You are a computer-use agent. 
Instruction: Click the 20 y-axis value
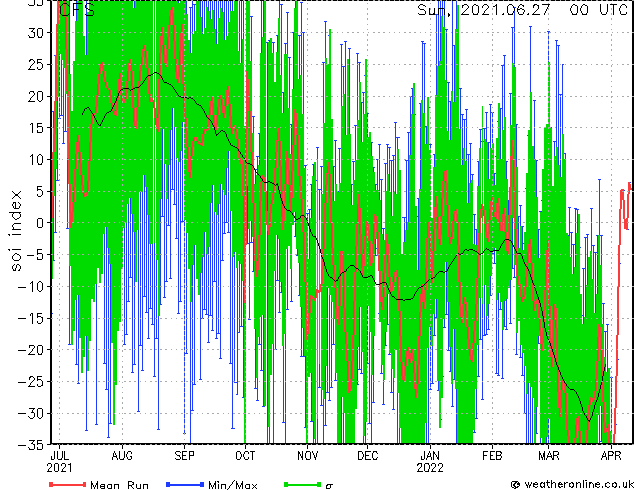pyautogui.click(x=35, y=96)
